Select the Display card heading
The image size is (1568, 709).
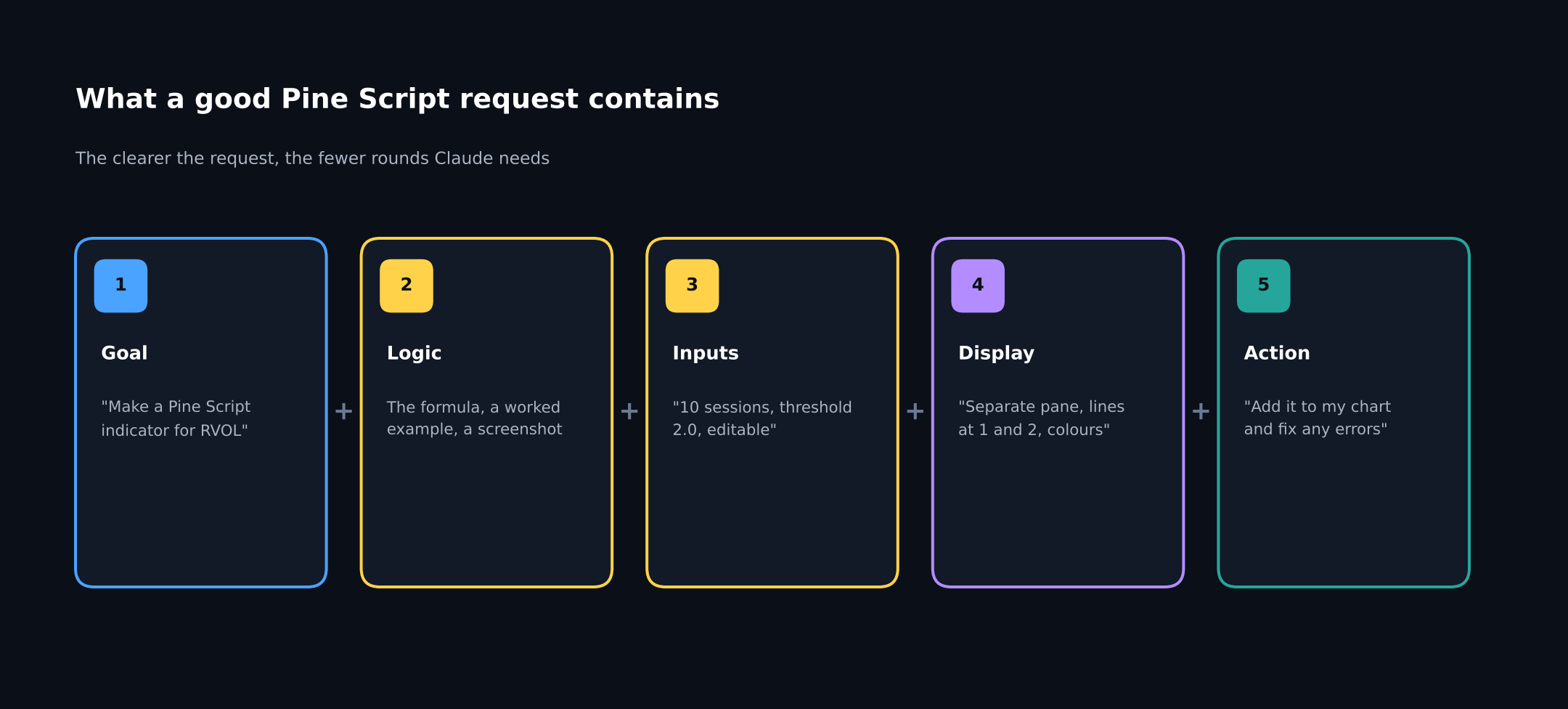[996, 353]
